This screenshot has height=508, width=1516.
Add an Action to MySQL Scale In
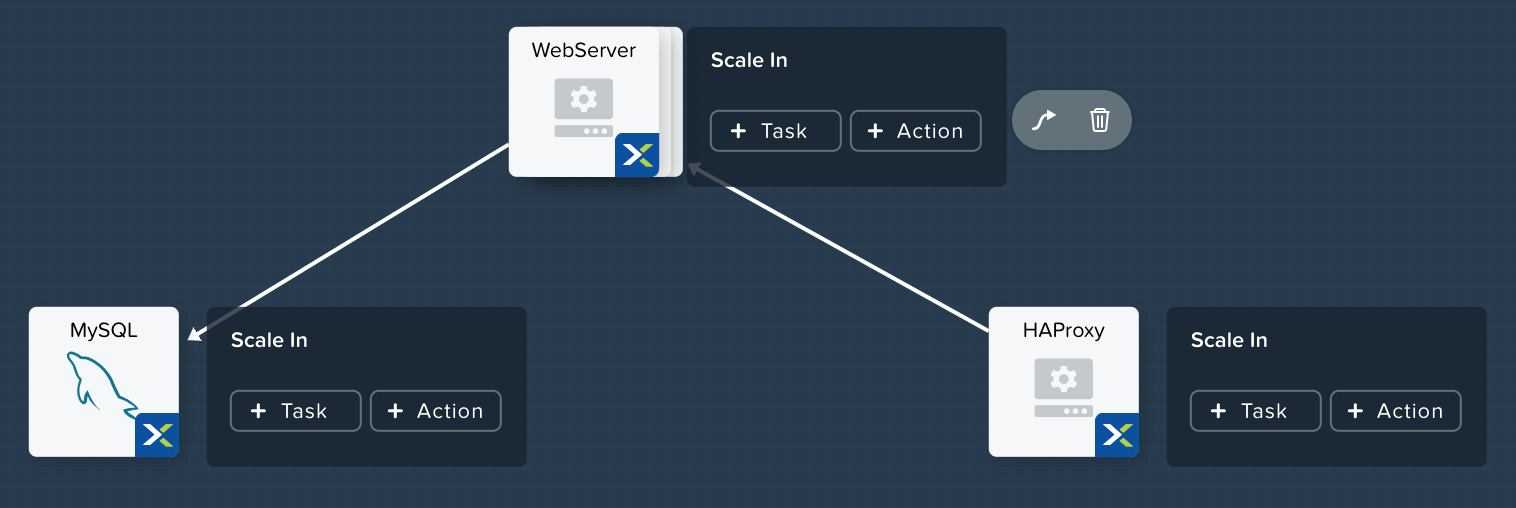point(436,411)
